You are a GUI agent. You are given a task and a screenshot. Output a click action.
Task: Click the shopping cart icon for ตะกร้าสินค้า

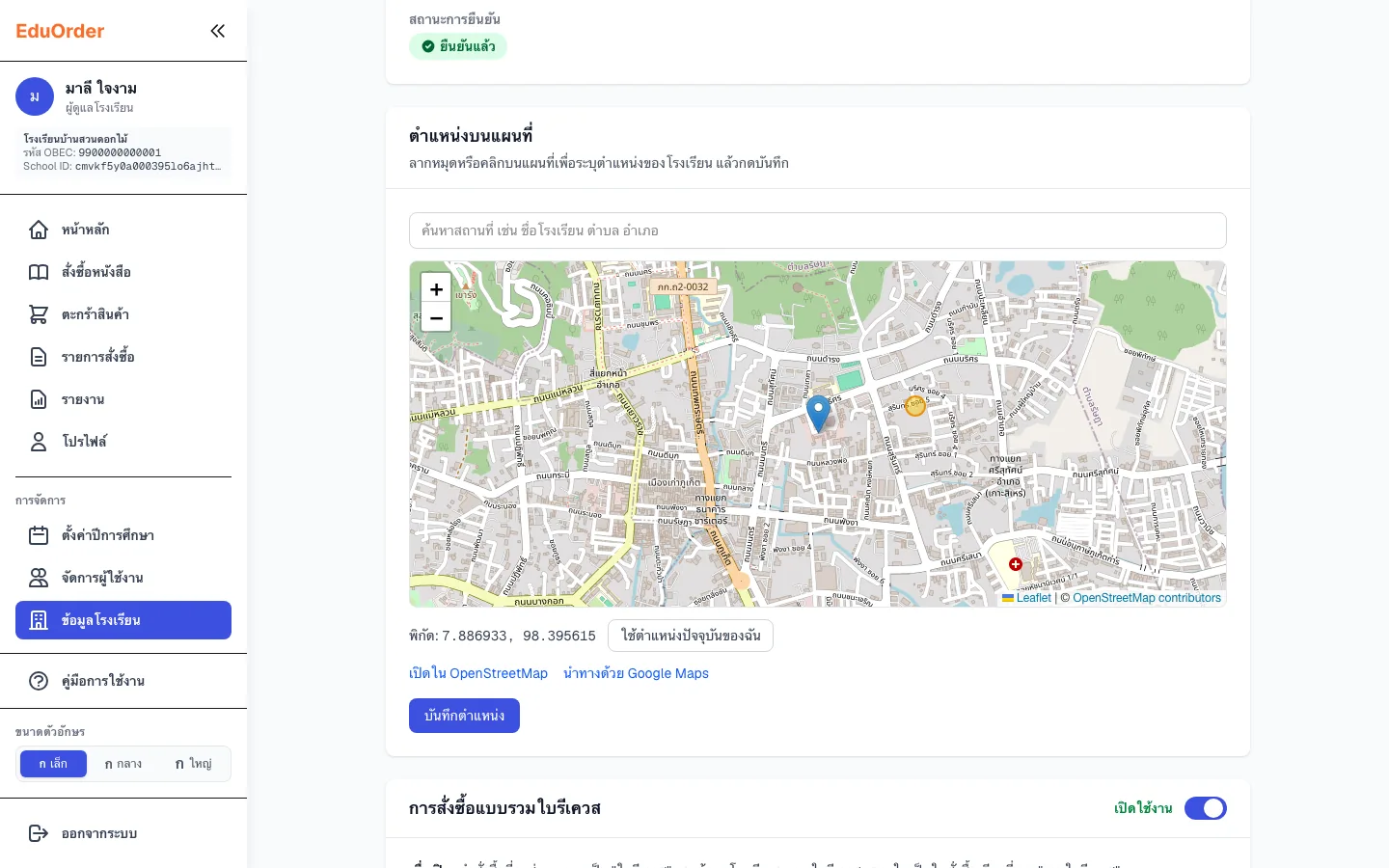39,314
